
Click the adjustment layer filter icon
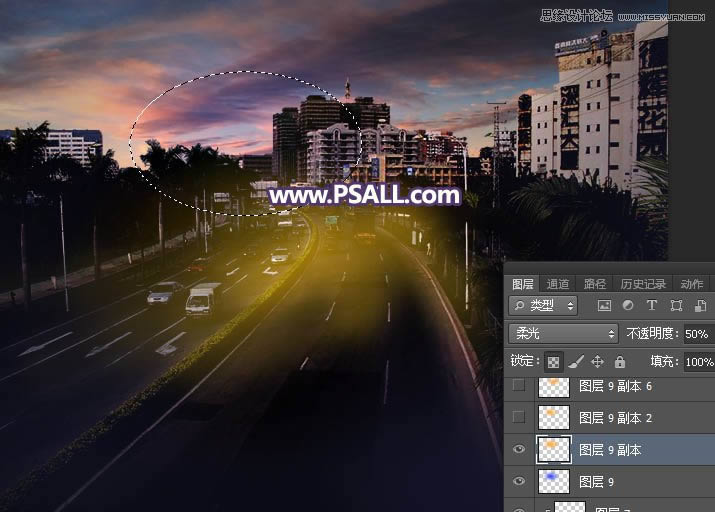point(628,306)
